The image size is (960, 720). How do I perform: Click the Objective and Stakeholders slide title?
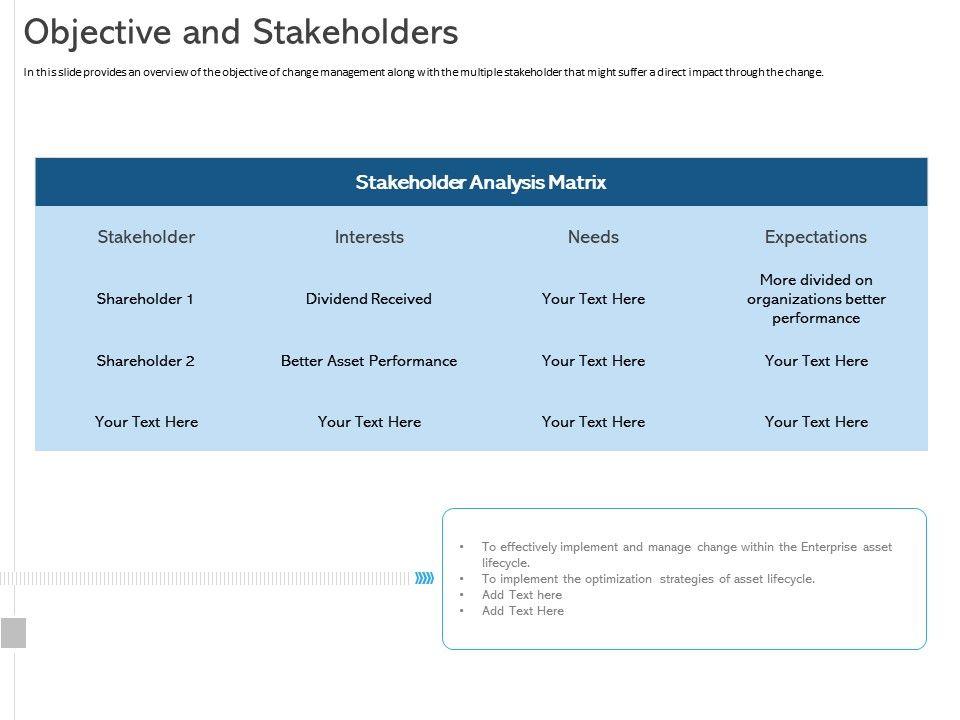click(x=241, y=33)
